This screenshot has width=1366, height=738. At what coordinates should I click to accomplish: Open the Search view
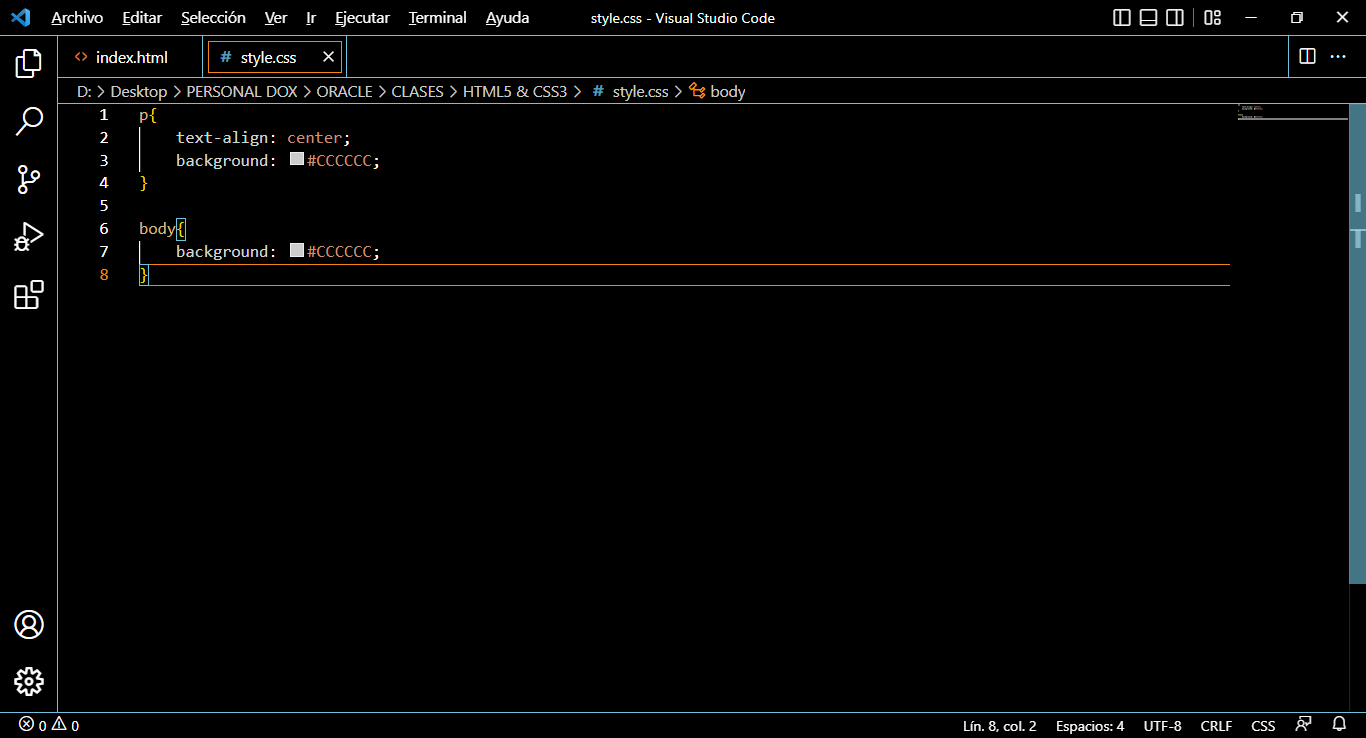click(29, 122)
